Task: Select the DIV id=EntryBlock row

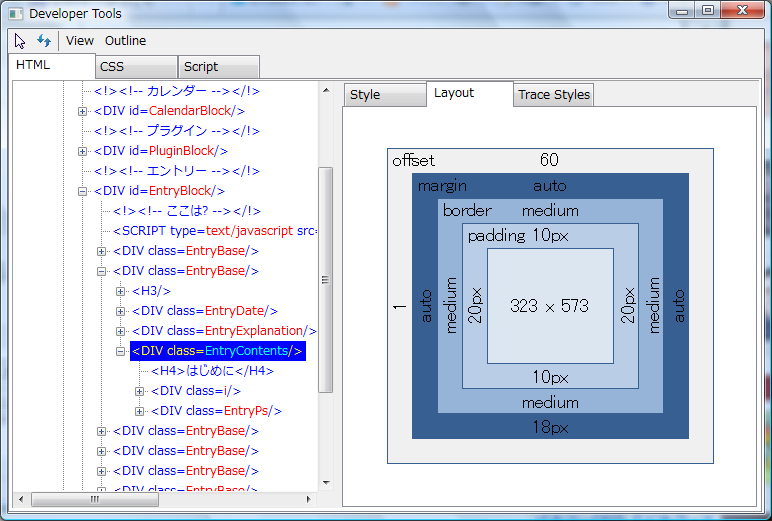Action: (160, 191)
